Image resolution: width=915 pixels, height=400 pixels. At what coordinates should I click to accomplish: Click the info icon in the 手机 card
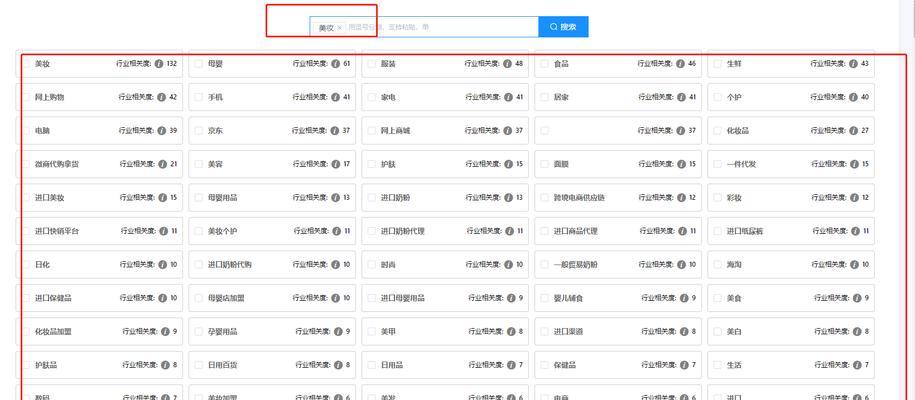[x=336, y=97]
